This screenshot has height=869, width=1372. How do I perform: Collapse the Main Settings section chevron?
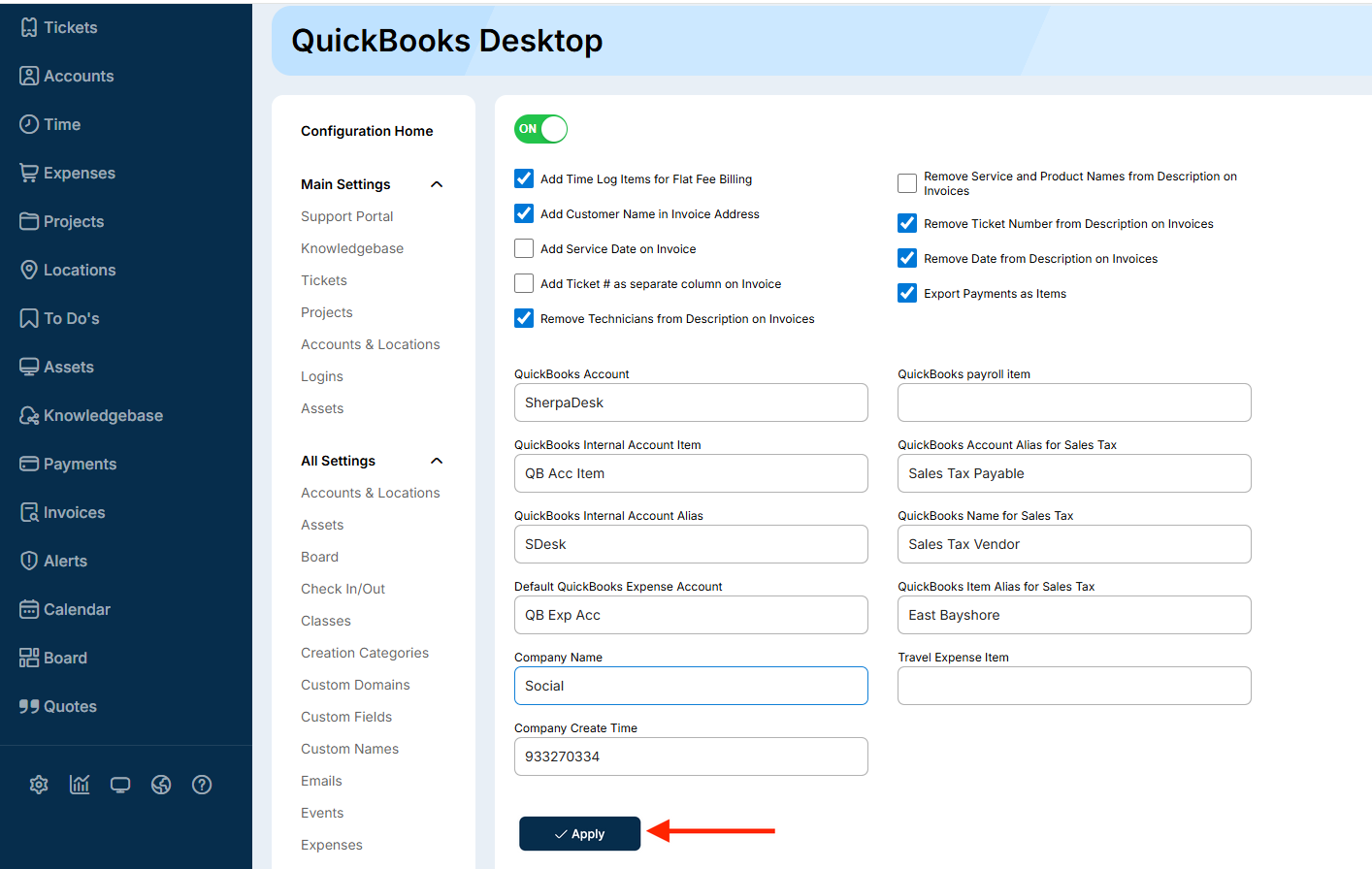[437, 184]
